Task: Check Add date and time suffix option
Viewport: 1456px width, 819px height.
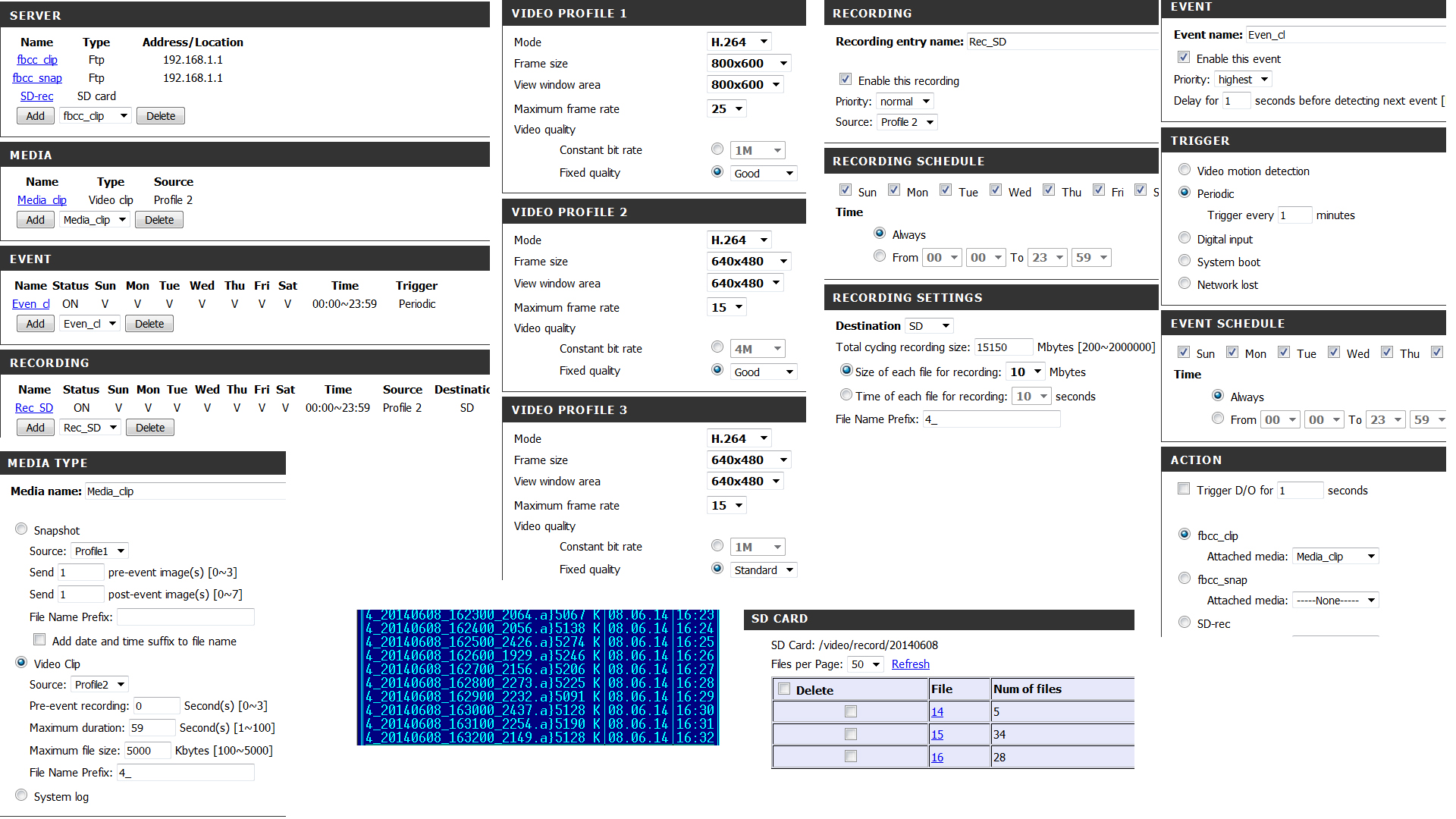Action: (x=39, y=640)
